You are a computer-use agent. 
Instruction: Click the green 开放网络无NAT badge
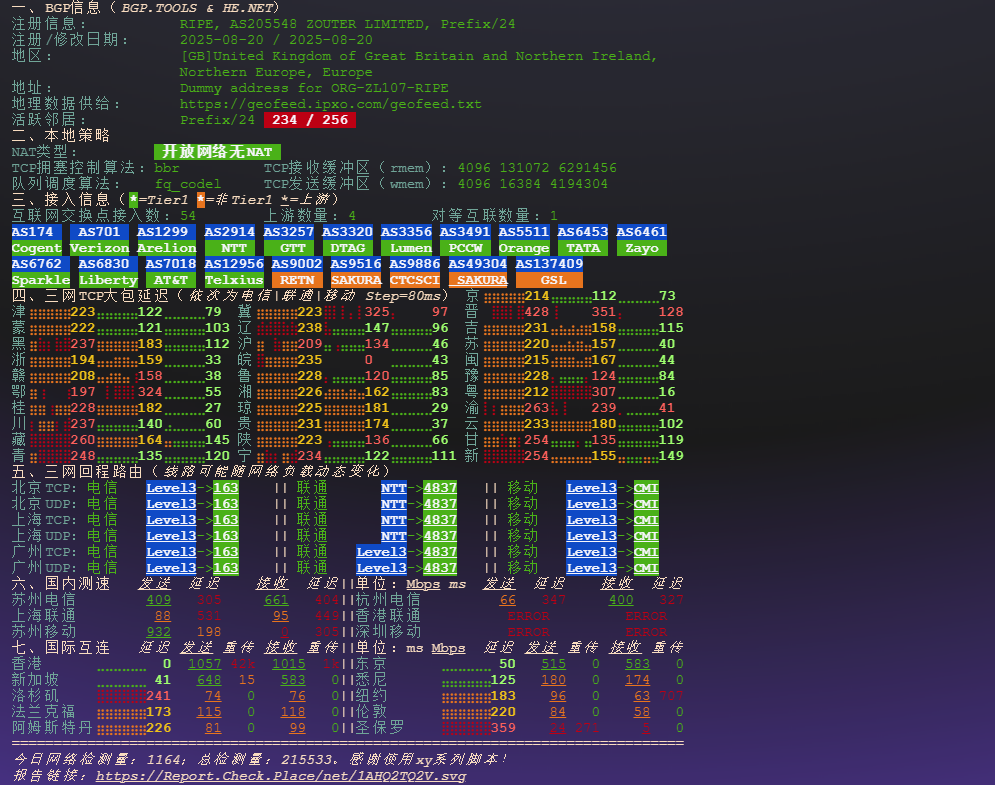pyautogui.click(x=217, y=151)
